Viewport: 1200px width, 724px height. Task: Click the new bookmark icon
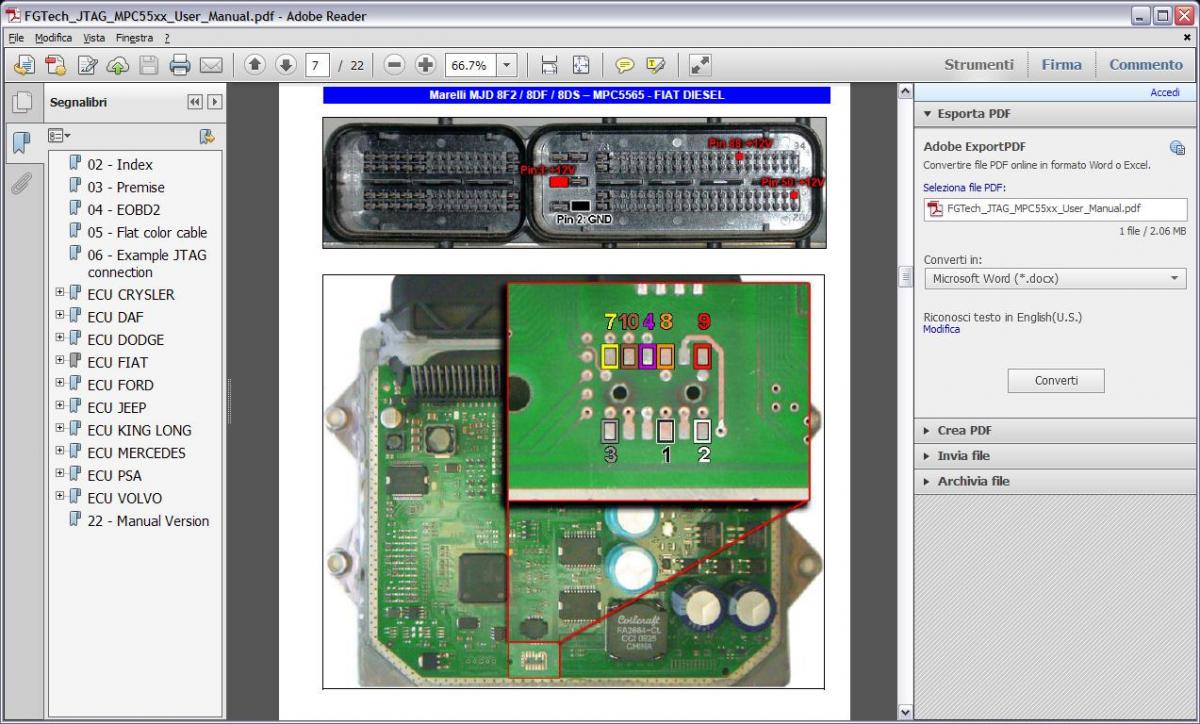click(207, 135)
